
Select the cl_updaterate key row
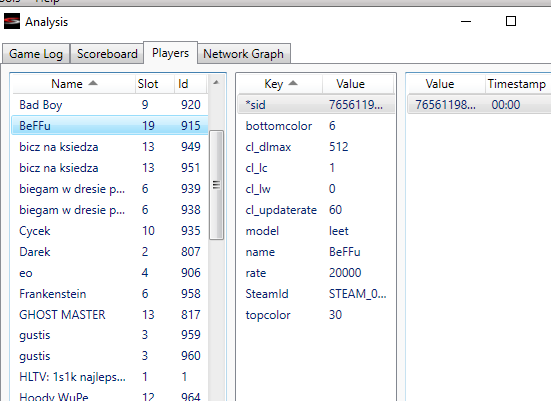point(316,210)
